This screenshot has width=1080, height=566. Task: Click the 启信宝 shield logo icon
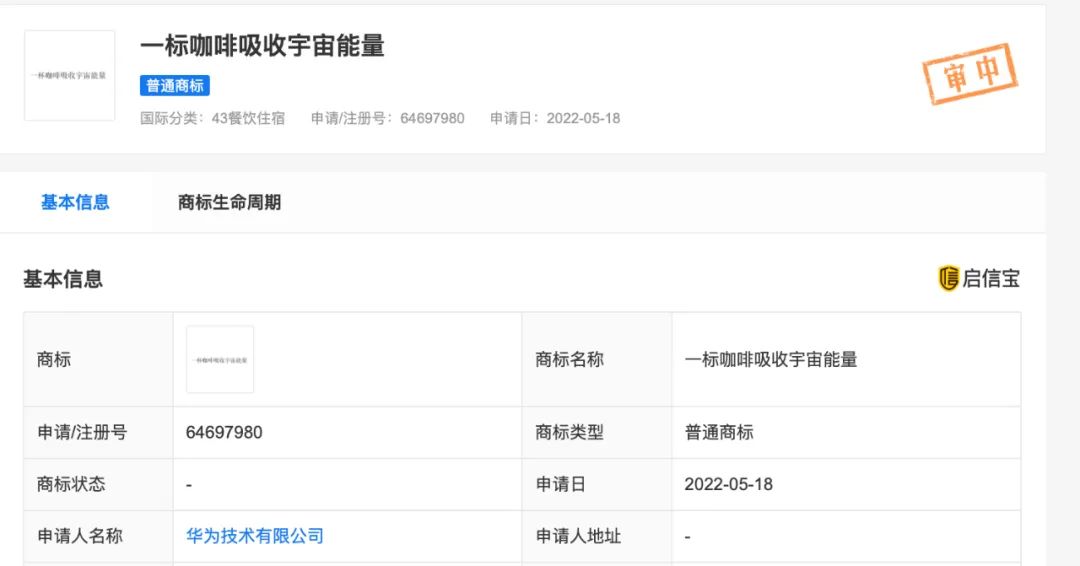click(948, 279)
